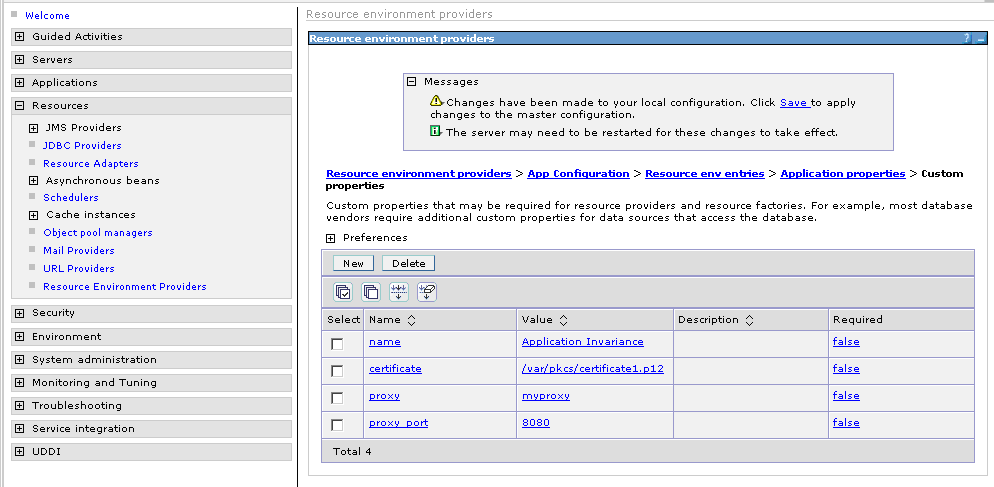Sort table by Name column arrows

click(411, 320)
